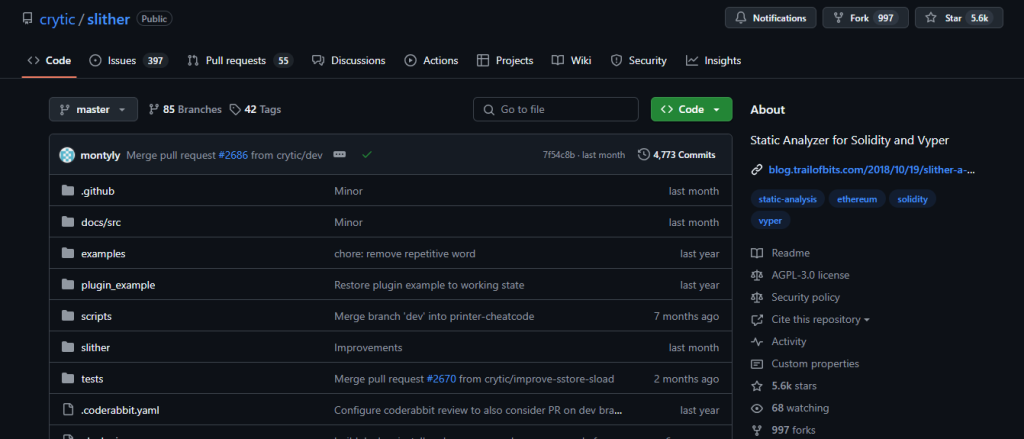Select the solidity topic tag
This screenshot has width=1024, height=439.
[912, 199]
